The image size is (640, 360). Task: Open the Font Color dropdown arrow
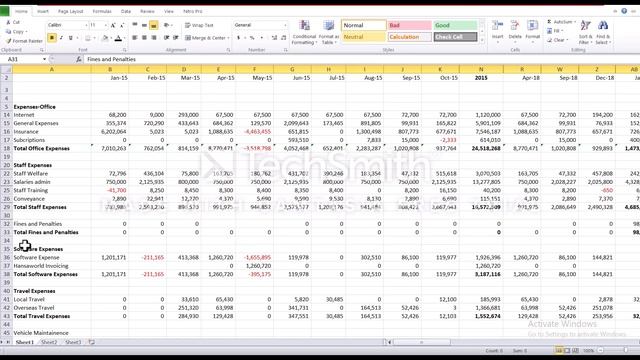coord(124,38)
